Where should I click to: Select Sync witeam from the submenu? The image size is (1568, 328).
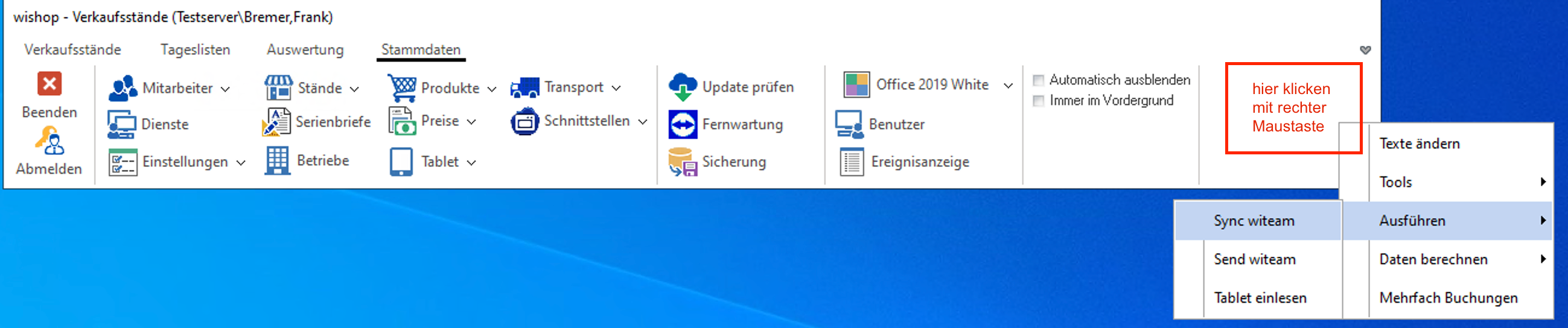(1254, 221)
